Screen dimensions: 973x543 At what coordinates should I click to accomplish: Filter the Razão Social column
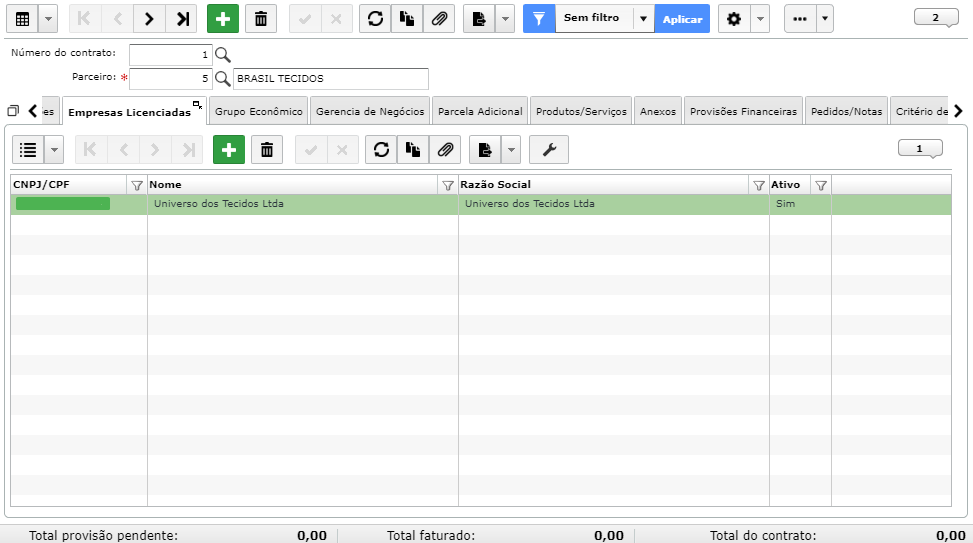758,185
